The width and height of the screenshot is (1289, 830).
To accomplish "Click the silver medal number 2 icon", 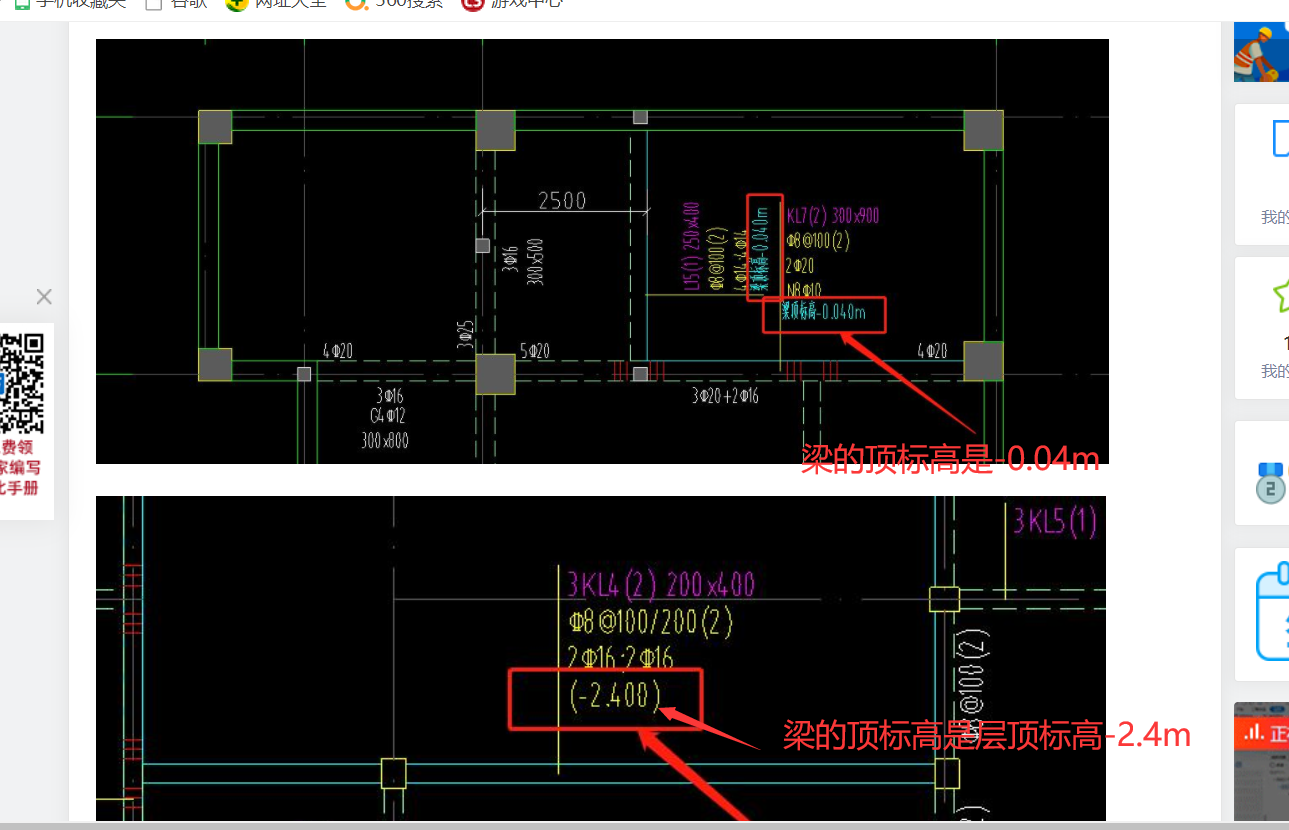I will click(x=1271, y=483).
